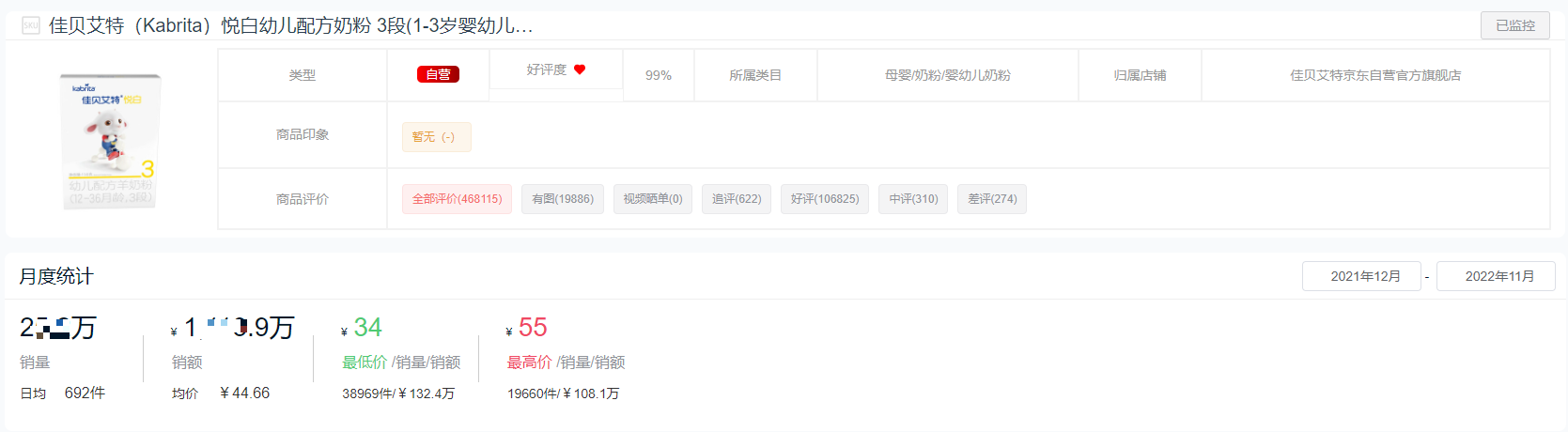This screenshot has height=432, width=1568.
Task: Open the 佳贝艾特京东自营官方旗舰店 store link
Action: pos(1375,75)
